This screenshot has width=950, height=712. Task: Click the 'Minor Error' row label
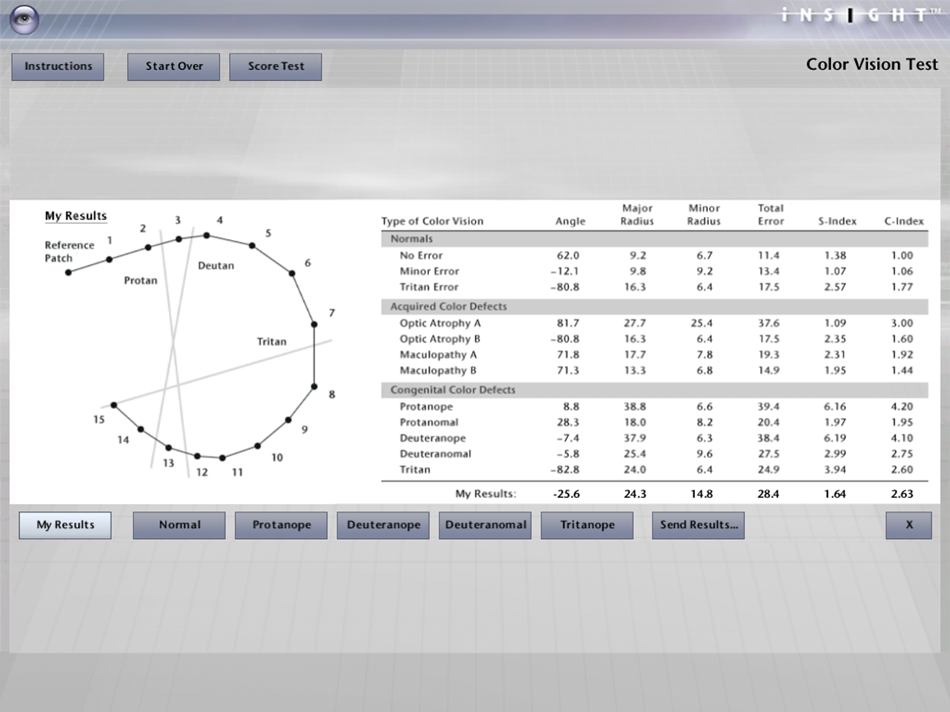tap(429, 271)
